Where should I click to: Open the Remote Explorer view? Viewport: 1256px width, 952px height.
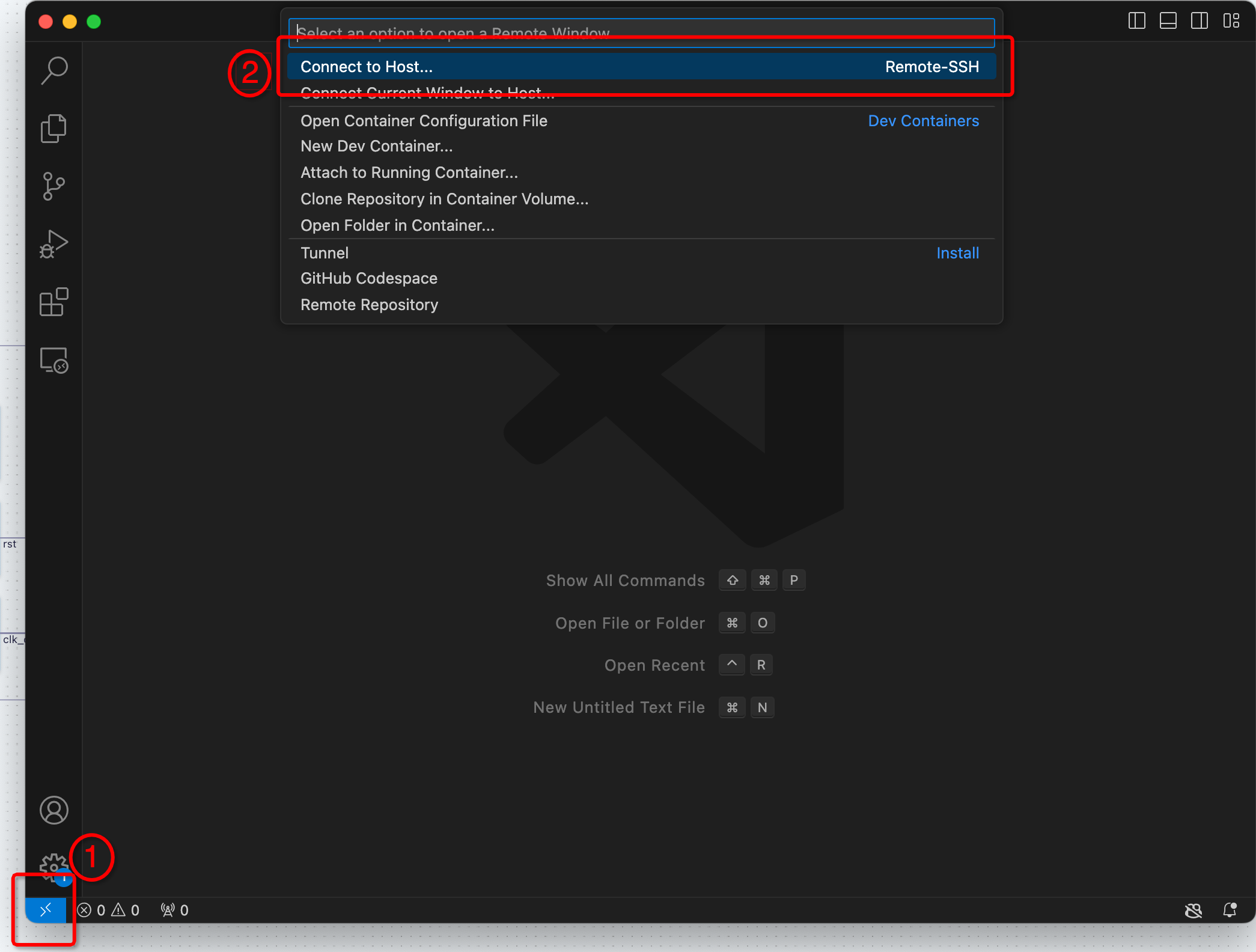coord(54,360)
